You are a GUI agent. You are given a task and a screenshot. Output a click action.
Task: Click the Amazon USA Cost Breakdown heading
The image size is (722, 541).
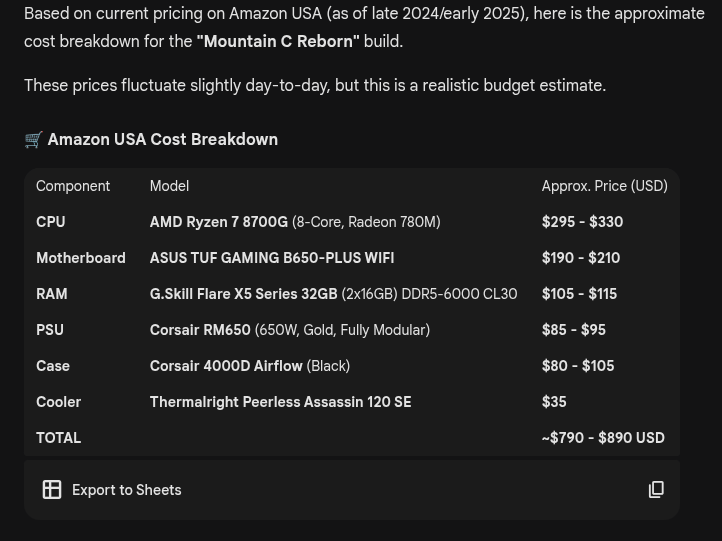163,140
